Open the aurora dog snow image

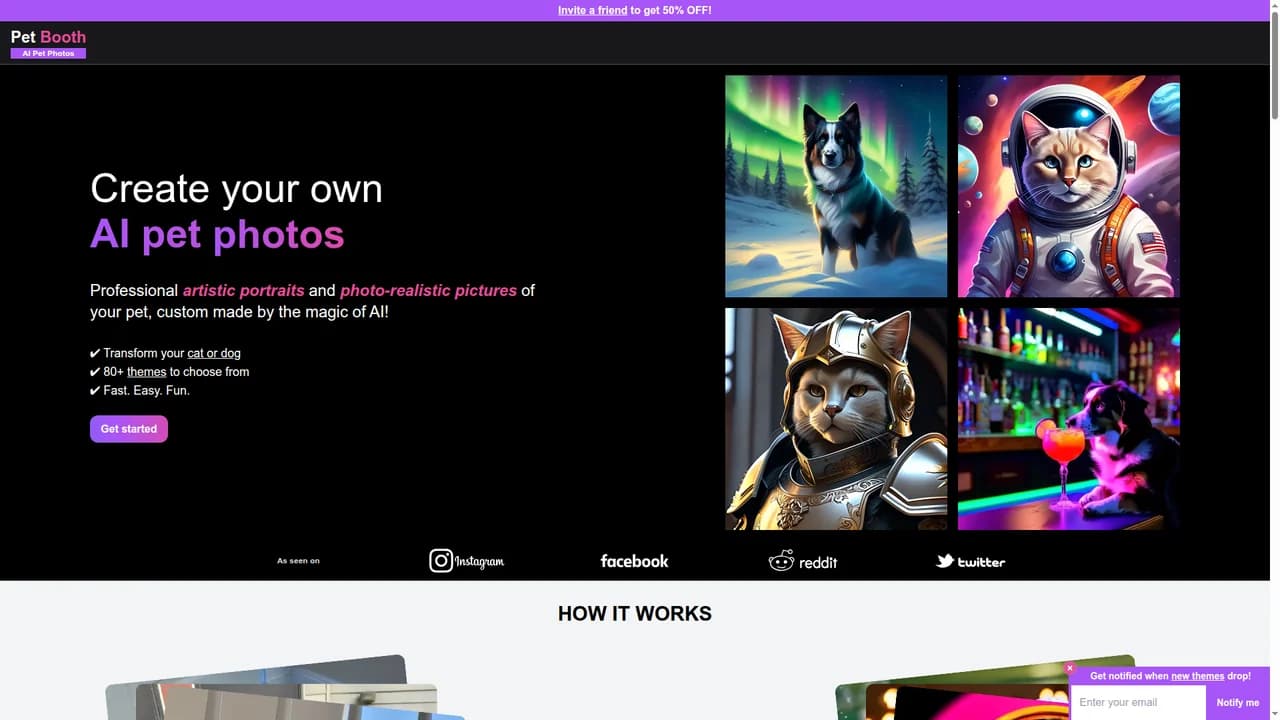836,186
